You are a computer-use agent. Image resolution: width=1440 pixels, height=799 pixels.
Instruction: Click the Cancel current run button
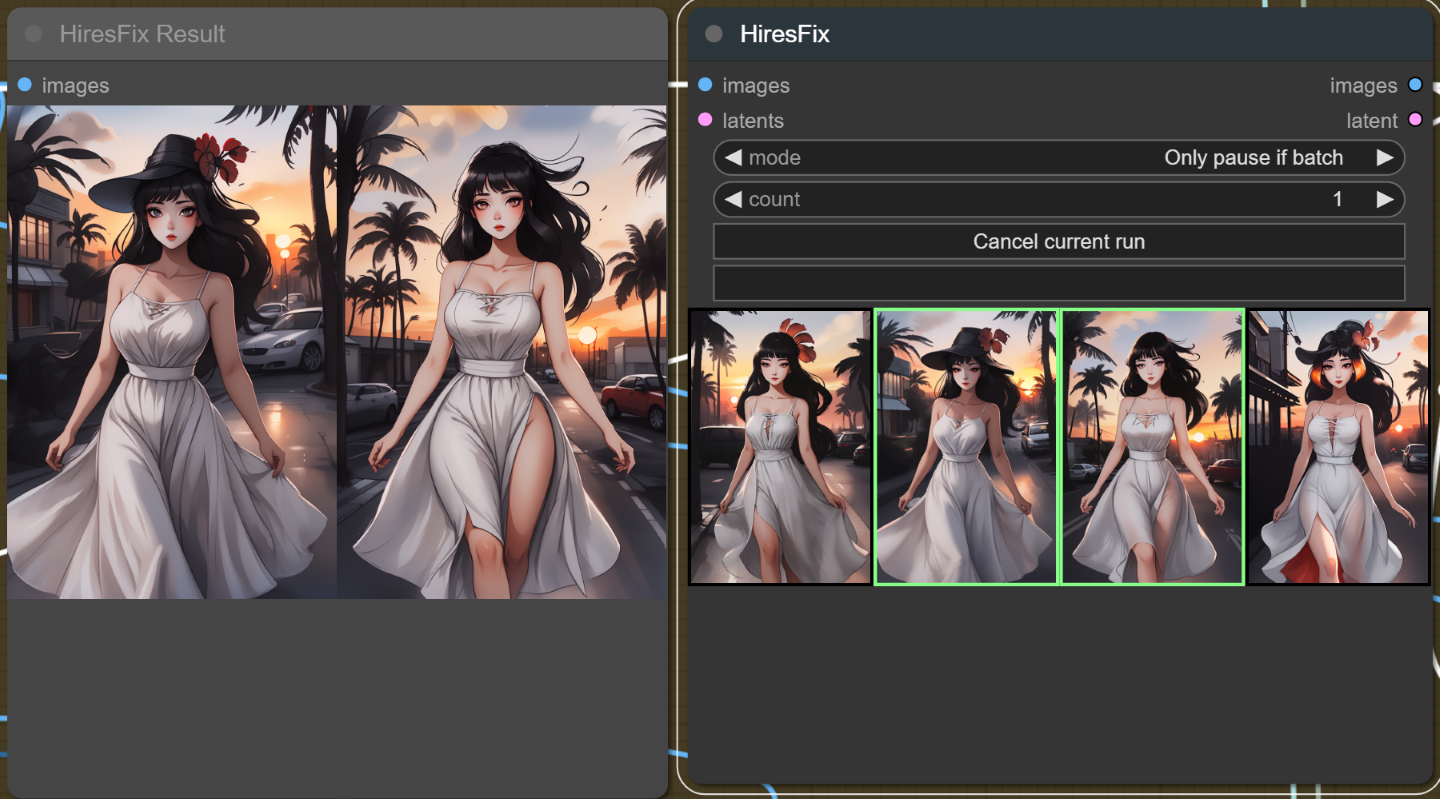tap(1059, 241)
